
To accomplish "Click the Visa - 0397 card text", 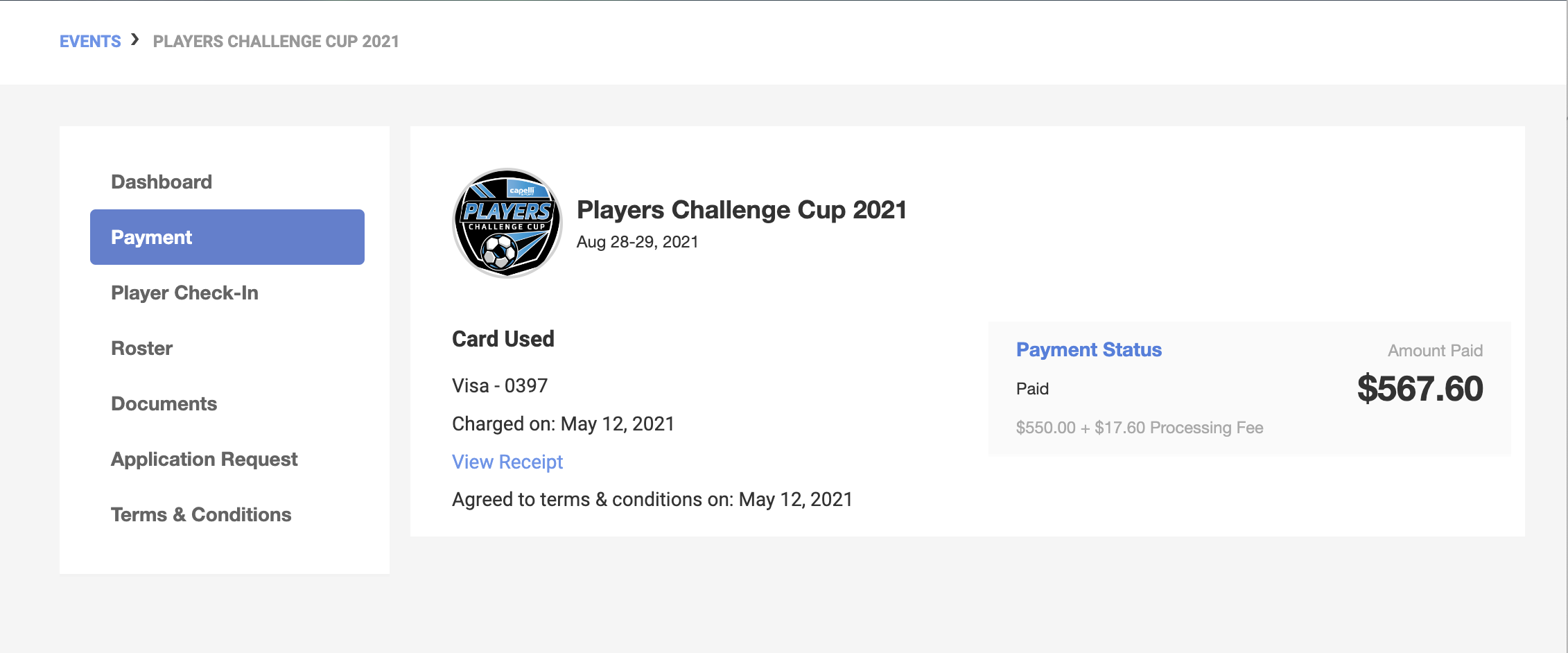I will pos(500,385).
